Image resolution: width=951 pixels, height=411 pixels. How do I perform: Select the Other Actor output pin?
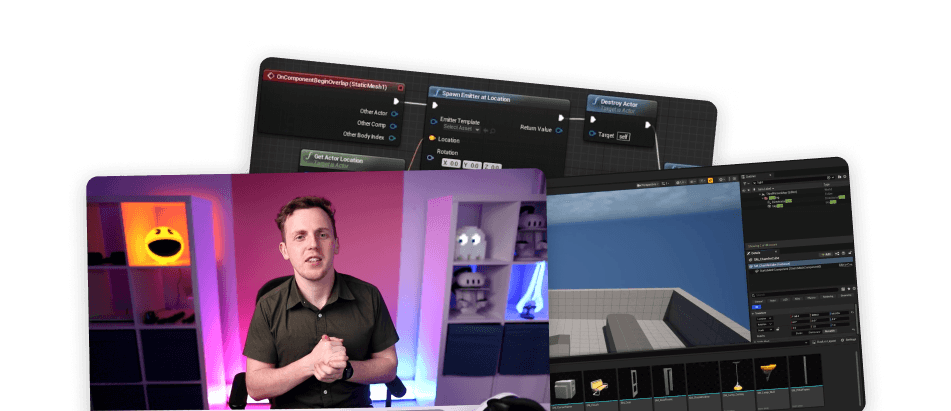394,113
